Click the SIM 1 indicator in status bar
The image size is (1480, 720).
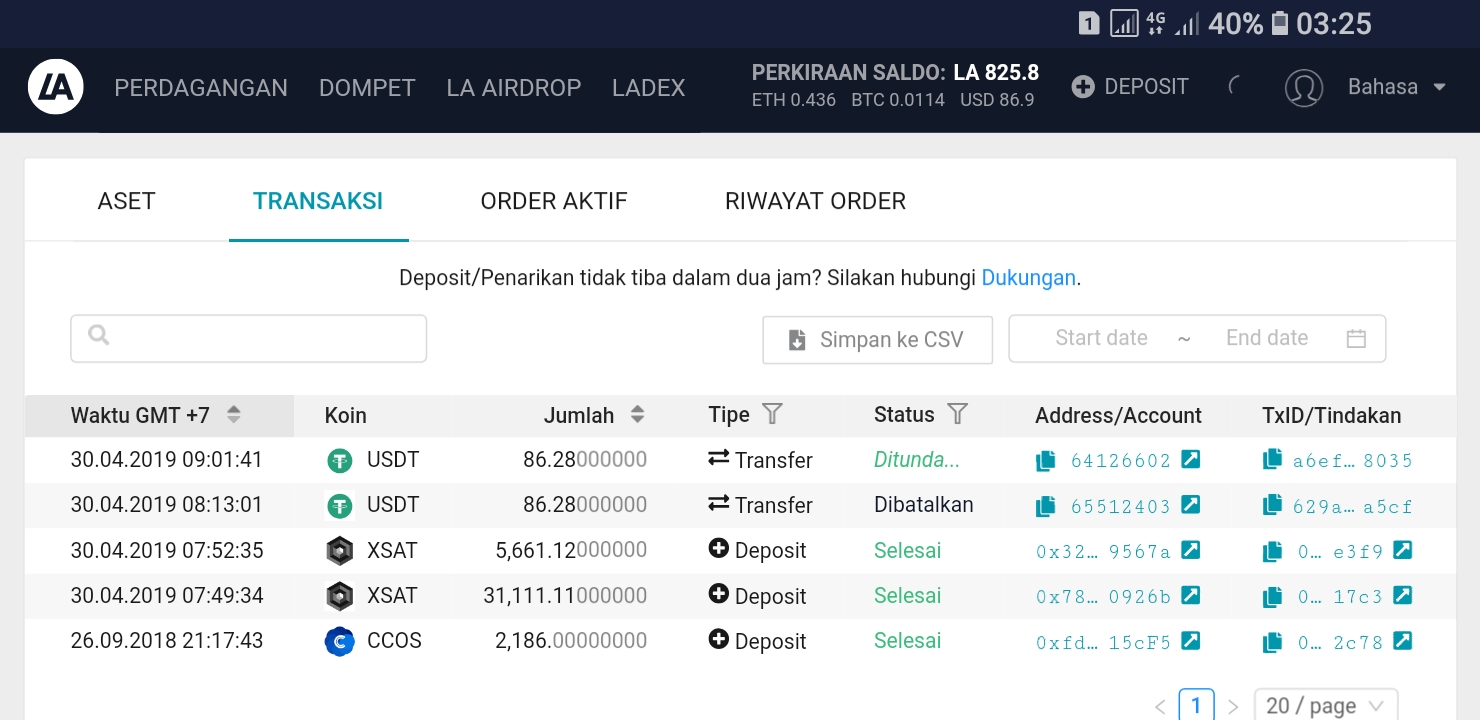pyautogui.click(x=1090, y=23)
